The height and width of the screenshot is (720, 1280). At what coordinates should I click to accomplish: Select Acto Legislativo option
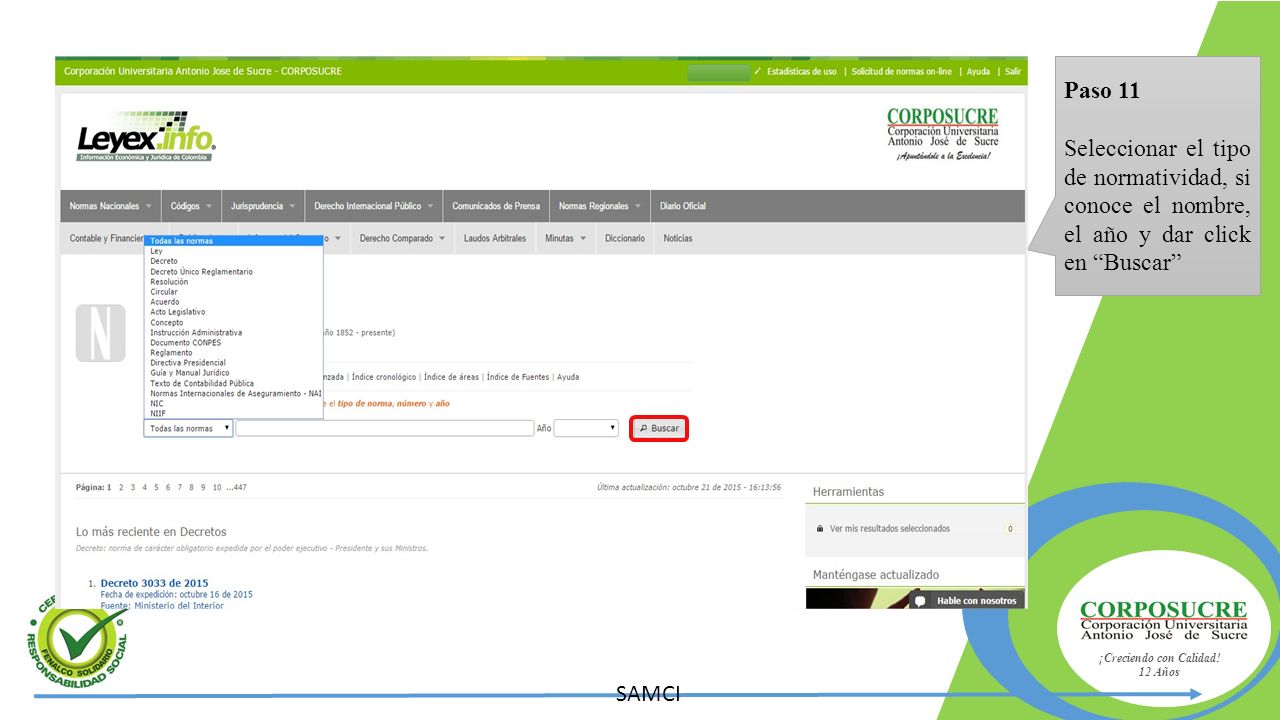click(x=233, y=312)
